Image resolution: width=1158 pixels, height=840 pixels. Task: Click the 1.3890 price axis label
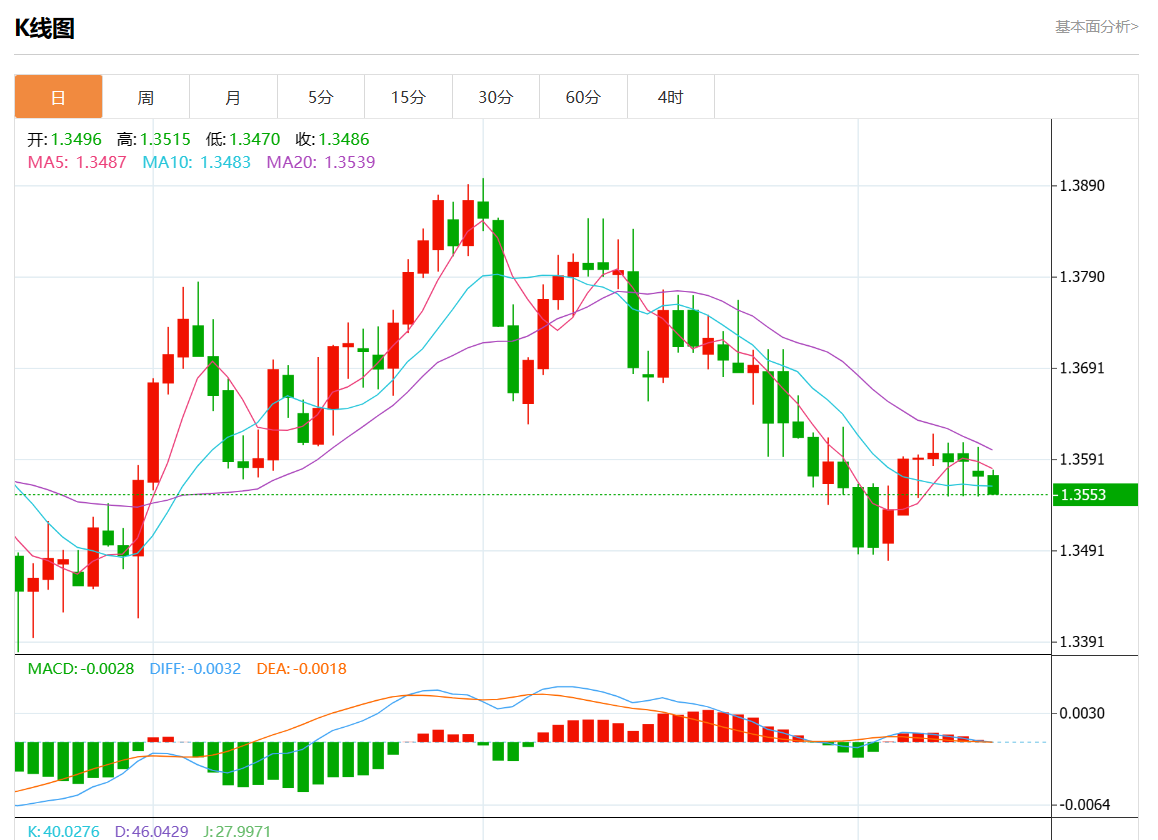pyautogui.click(x=1082, y=186)
